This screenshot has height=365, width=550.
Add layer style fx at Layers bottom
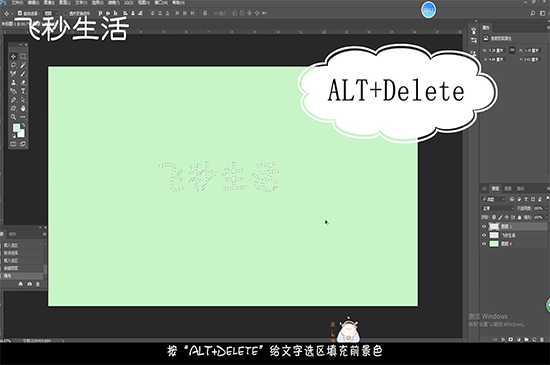click(x=503, y=339)
